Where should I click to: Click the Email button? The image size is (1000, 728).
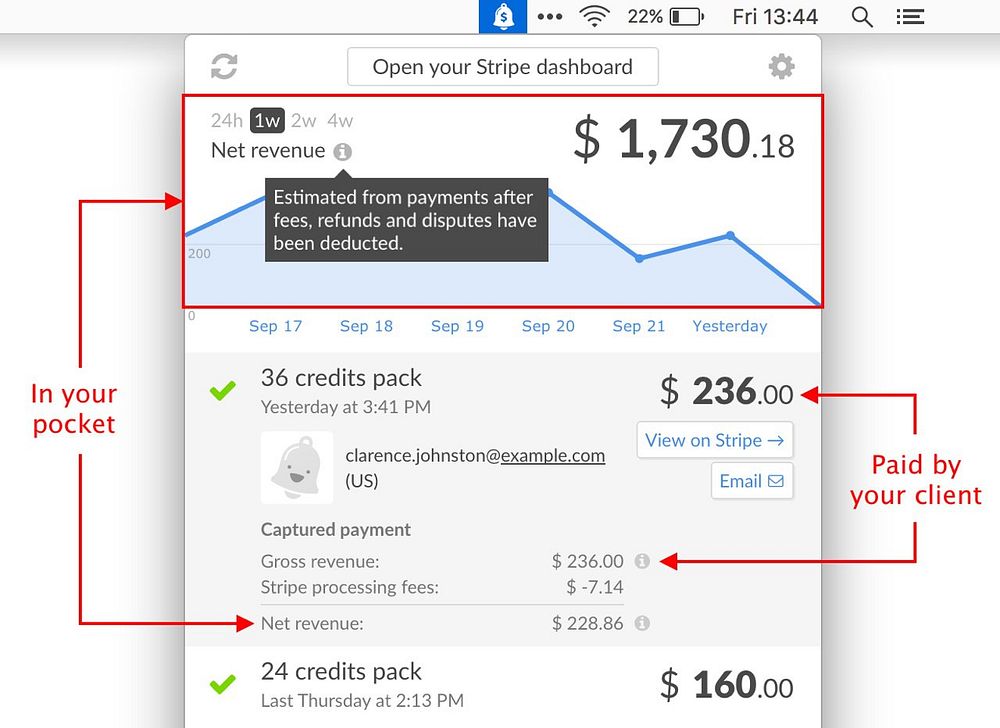pos(752,481)
